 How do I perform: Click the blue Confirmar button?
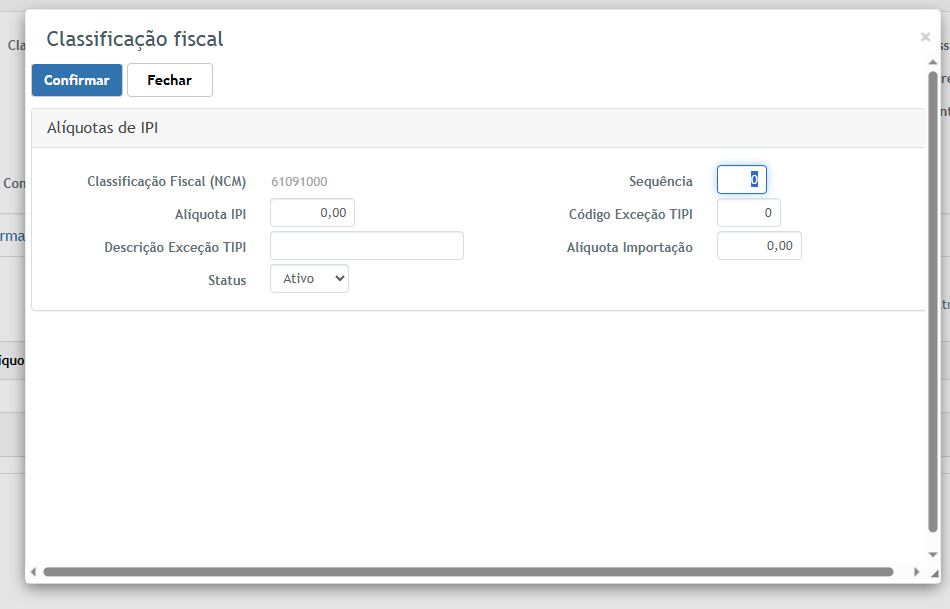point(77,80)
